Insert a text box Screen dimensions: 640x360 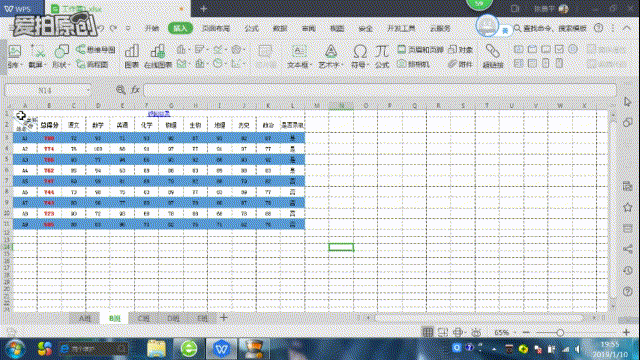pyautogui.click(x=299, y=56)
